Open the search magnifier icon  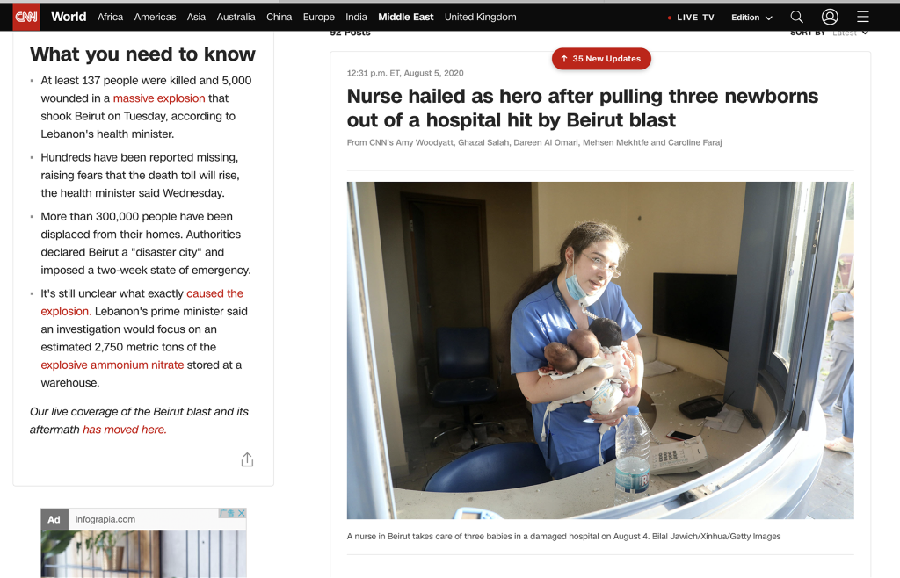pos(797,17)
